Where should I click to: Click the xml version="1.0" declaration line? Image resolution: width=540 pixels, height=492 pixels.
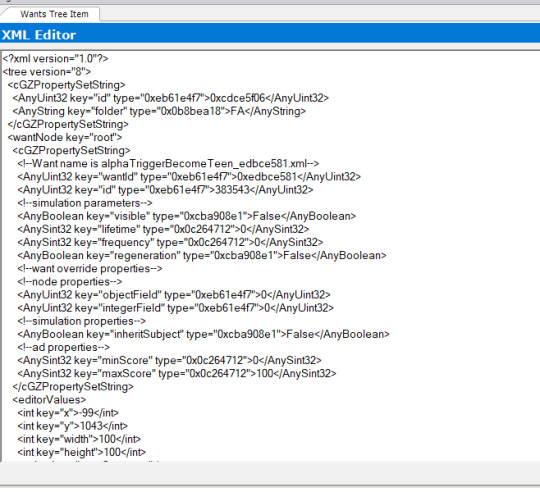[55, 59]
